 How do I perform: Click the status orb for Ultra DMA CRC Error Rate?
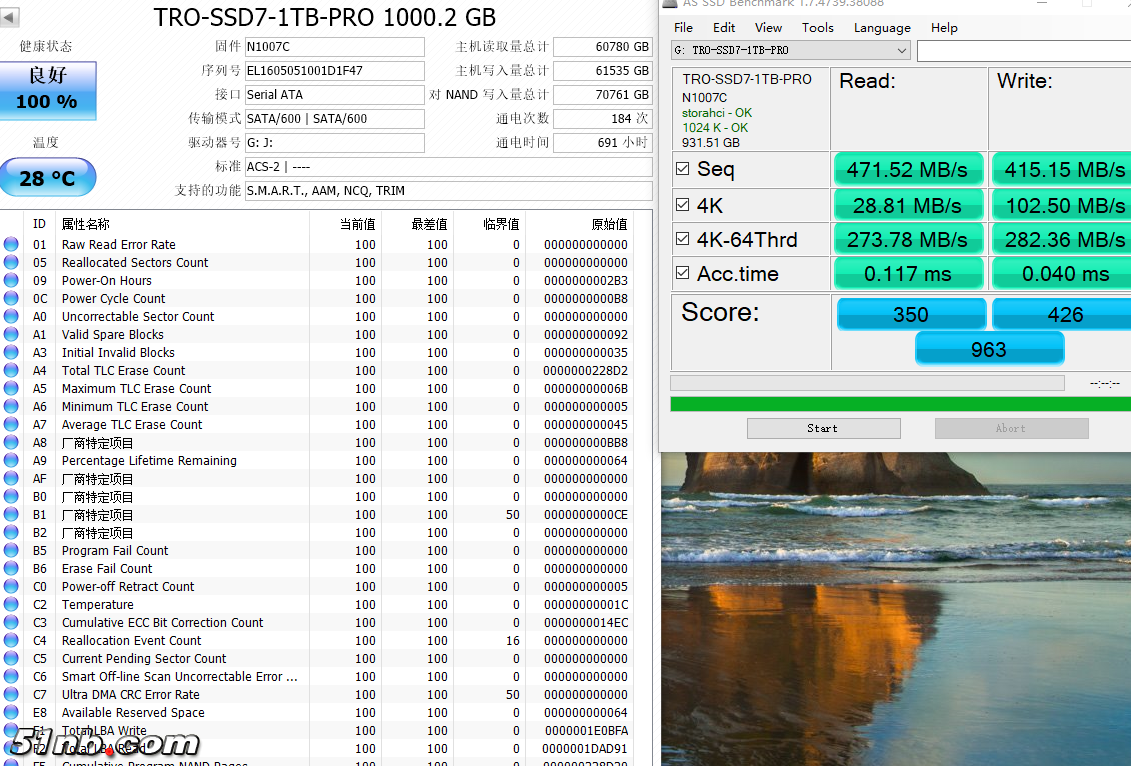(11, 694)
